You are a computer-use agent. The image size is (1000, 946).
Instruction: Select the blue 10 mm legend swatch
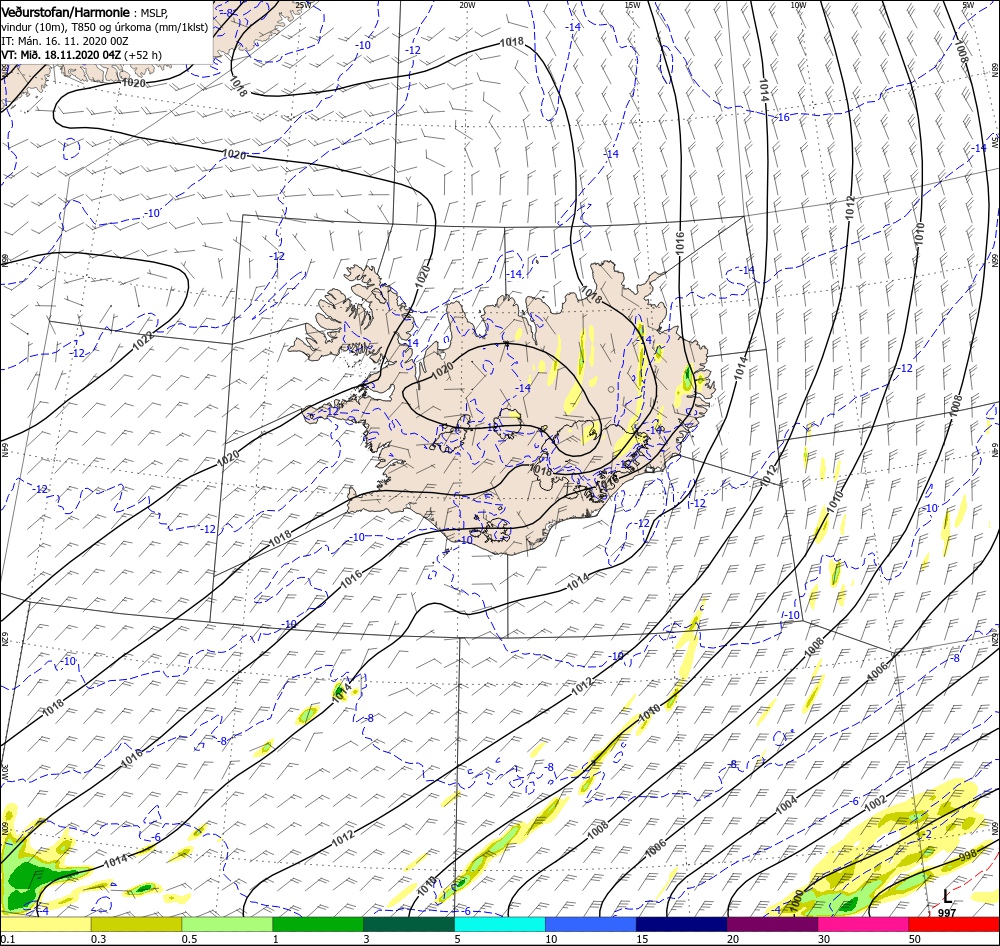(x=591, y=924)
